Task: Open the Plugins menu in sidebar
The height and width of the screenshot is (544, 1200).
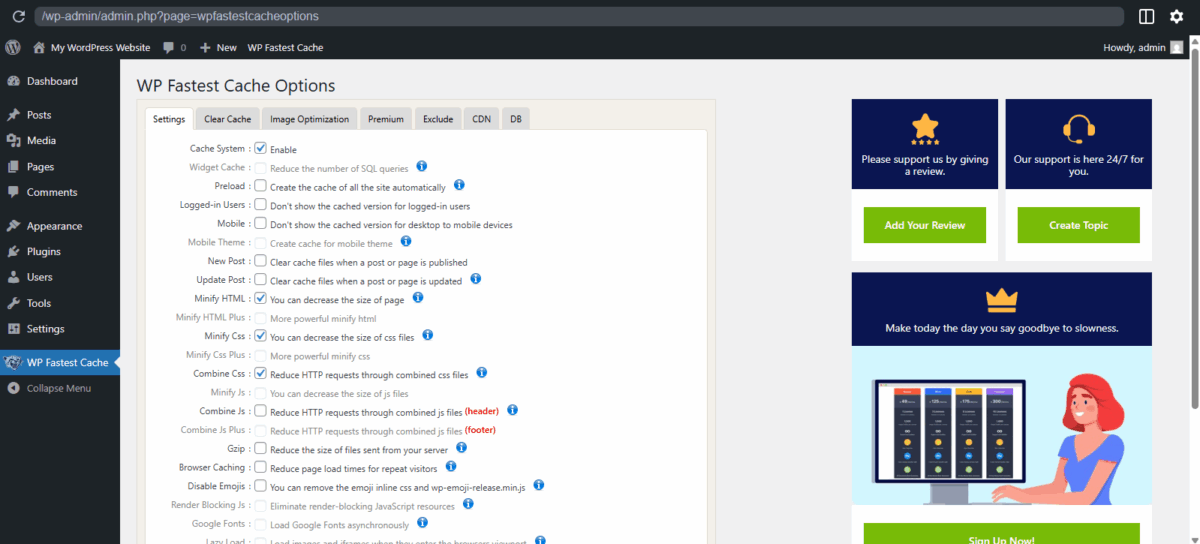Action: pyautogui.click(x=43, y=252)
